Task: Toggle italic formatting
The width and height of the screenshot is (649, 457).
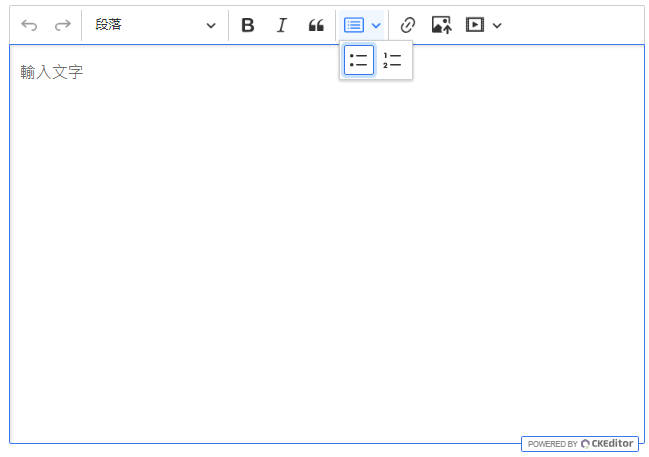Action: point(281,25)
